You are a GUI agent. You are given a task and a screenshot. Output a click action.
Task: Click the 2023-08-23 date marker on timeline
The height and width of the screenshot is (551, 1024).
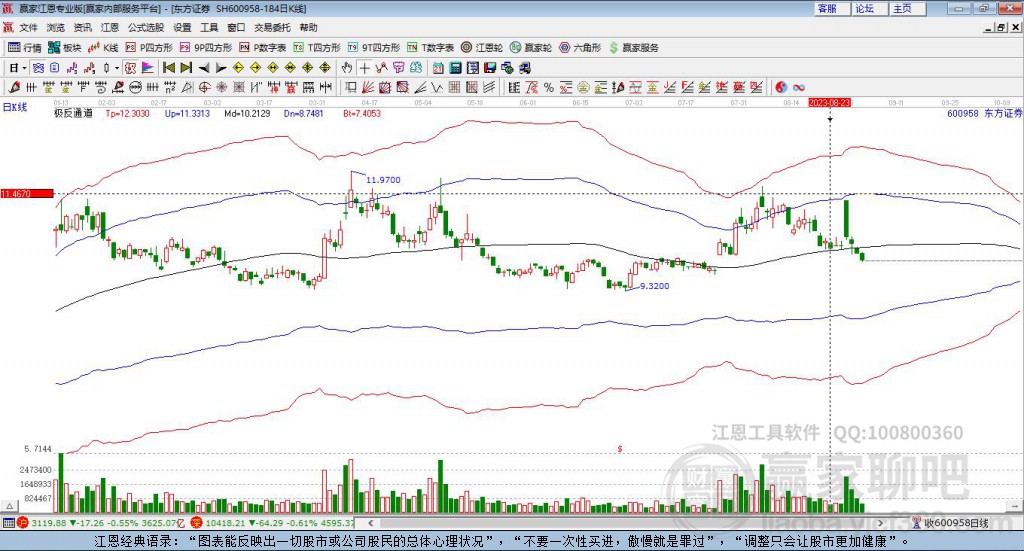coord(829,102)
